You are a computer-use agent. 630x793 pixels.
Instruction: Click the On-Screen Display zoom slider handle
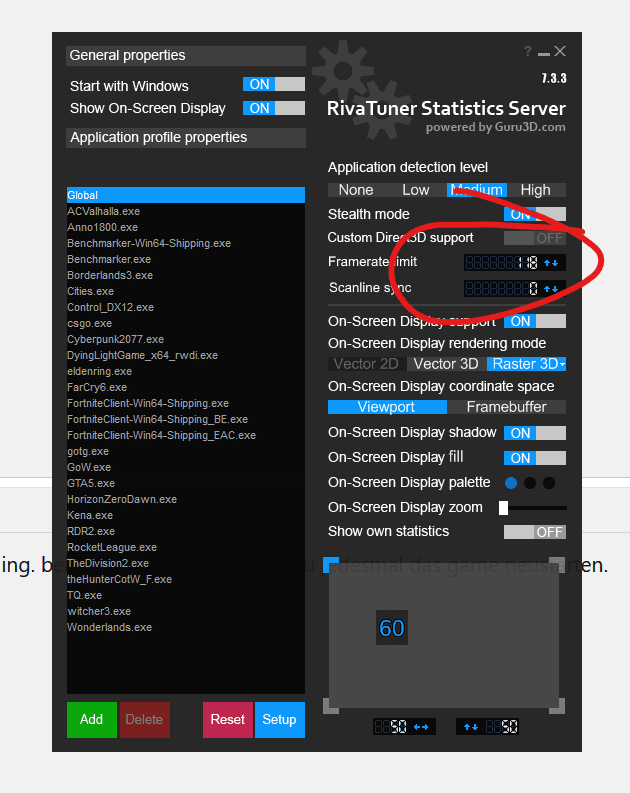(503, 508)
